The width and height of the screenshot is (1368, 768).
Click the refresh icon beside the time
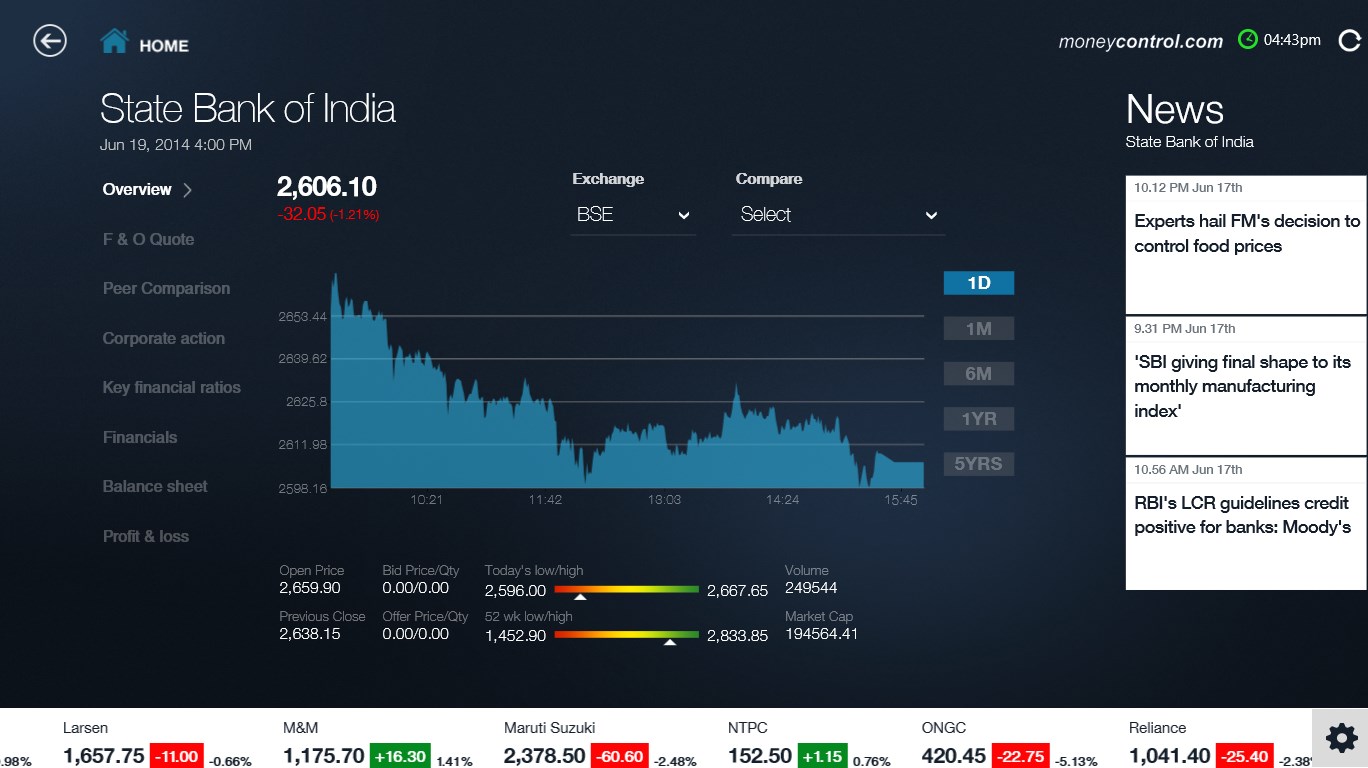point(1349,41)
